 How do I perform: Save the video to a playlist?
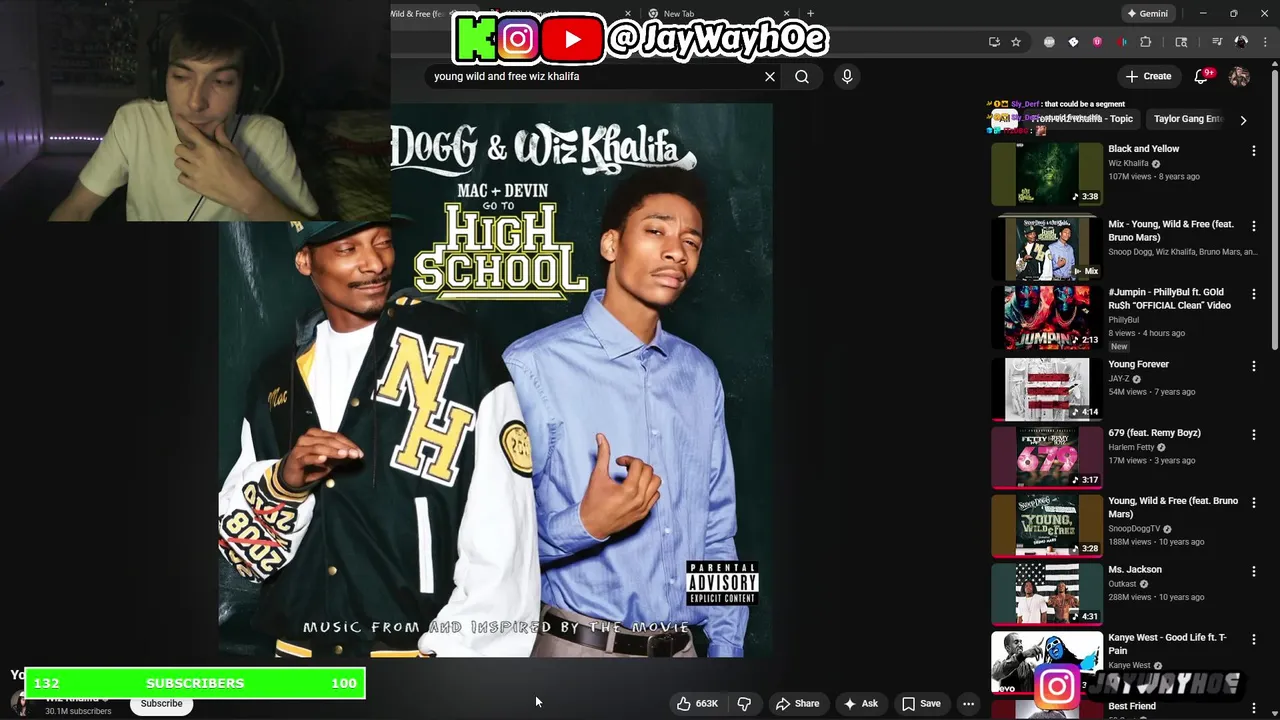click(x=921, y=704)
